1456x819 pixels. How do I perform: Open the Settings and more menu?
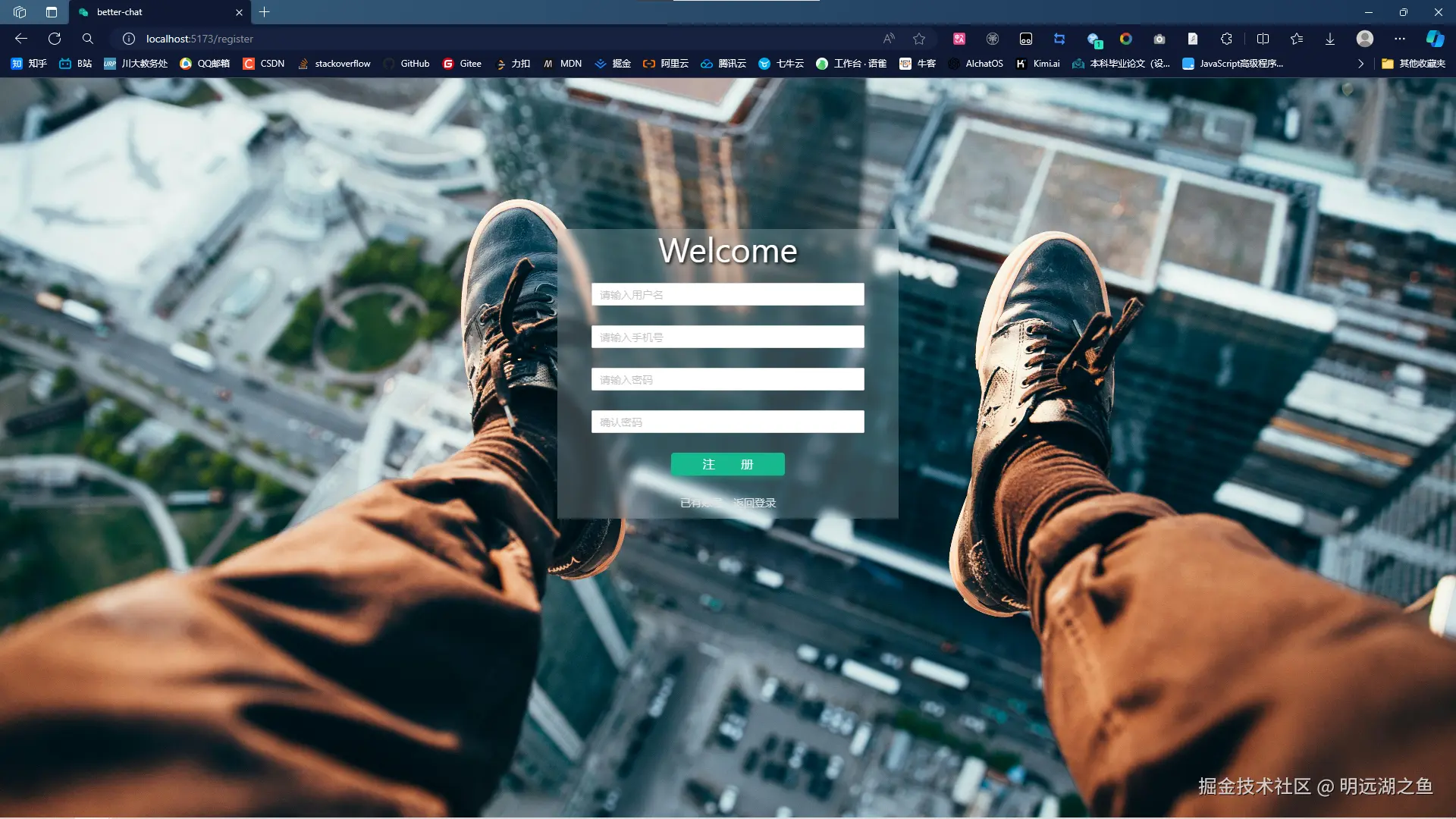(1399, 39)
